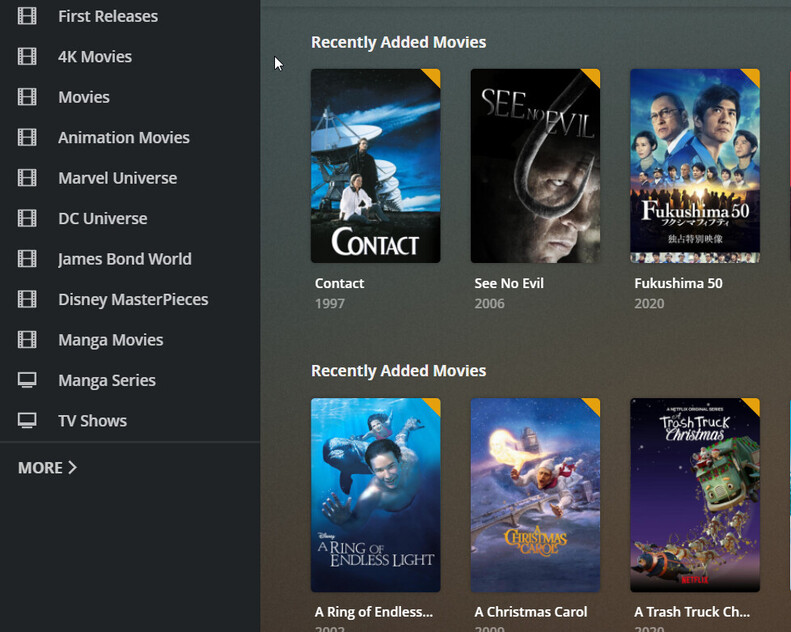Click the Fukushima 50 title link
The image size is (791, 632).
[x=679, y=283]
